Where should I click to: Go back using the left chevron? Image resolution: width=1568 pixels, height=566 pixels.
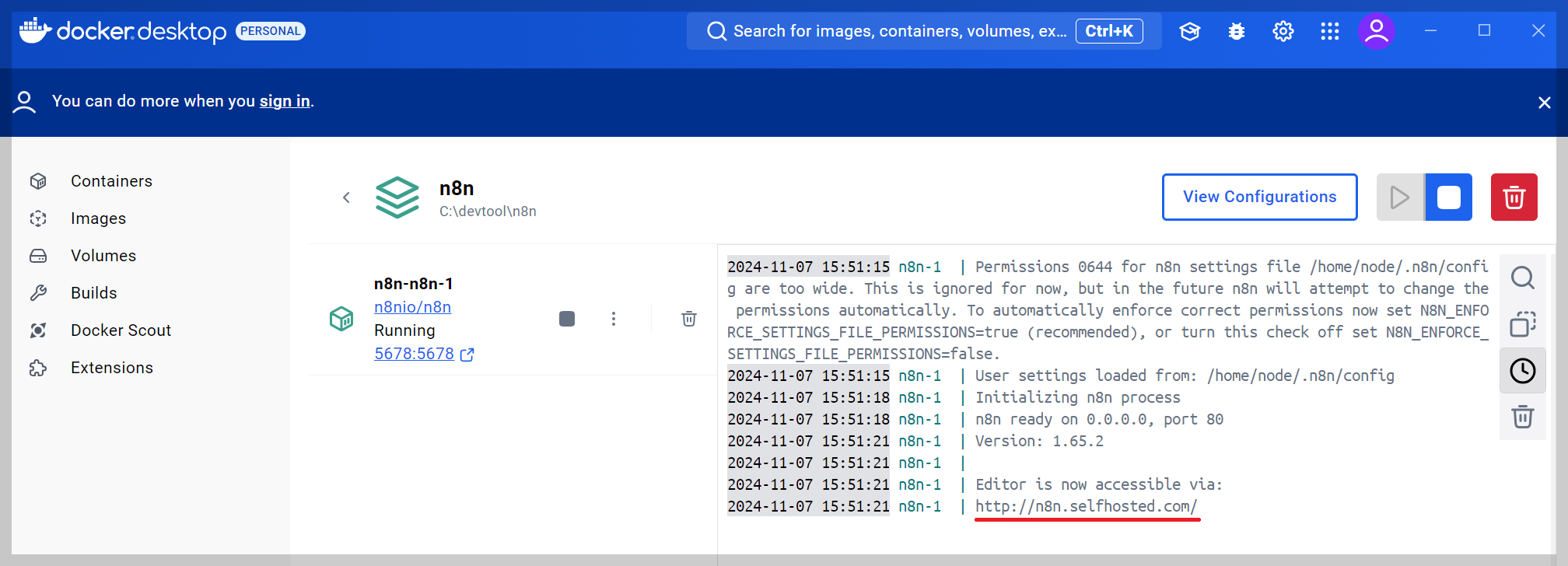pos(346,197)
